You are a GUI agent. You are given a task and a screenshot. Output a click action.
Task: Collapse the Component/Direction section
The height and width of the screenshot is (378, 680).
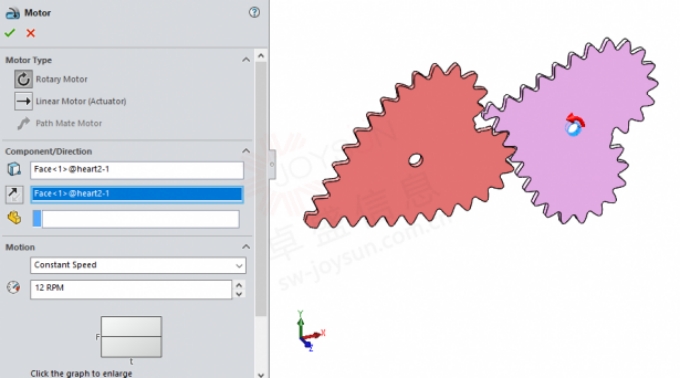tap(246, 151)
